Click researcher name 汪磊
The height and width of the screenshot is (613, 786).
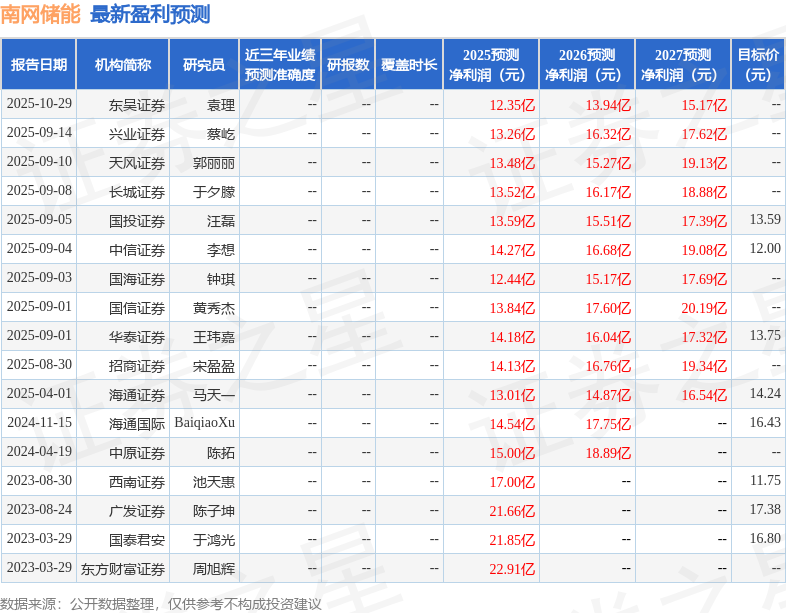point(221,221)
